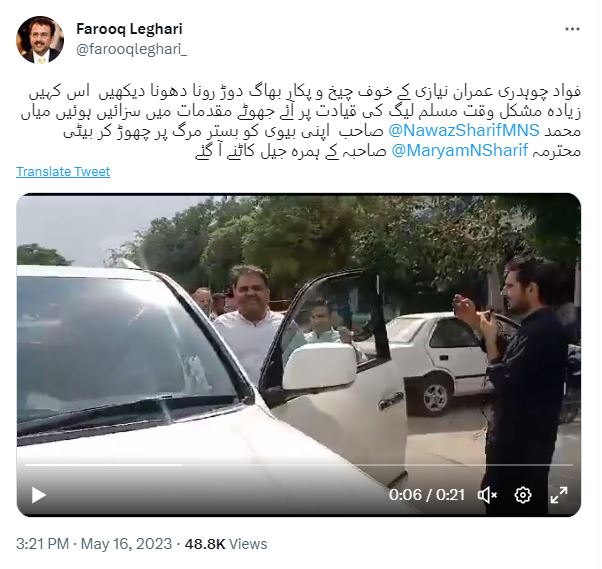Image resolution: width=602 pixels, height=569 pixels.
Task: Click the 3:21 PM tweet timestamp
Action: point(42,544)
